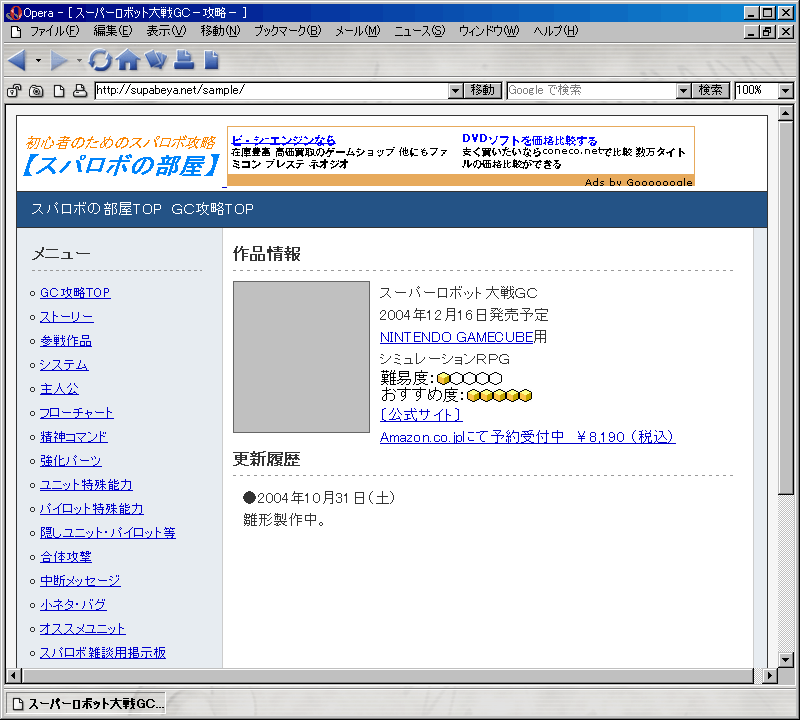The height and width of the screenshot is (720, 800).
Task: Click the padlock icon left of the address bar
Action: [14, 91]
